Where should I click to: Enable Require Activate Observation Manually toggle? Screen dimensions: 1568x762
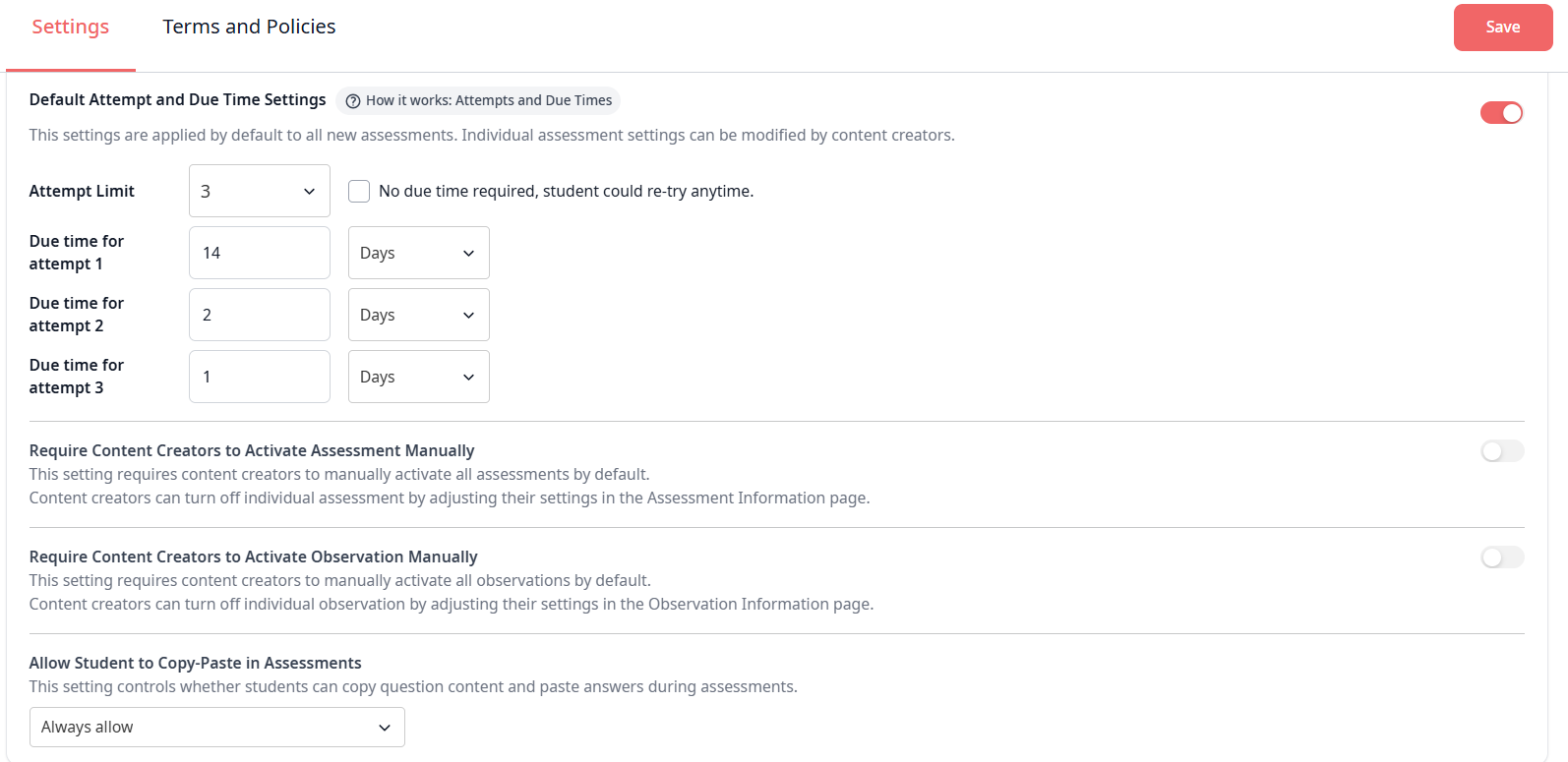tap(1501, 557)
